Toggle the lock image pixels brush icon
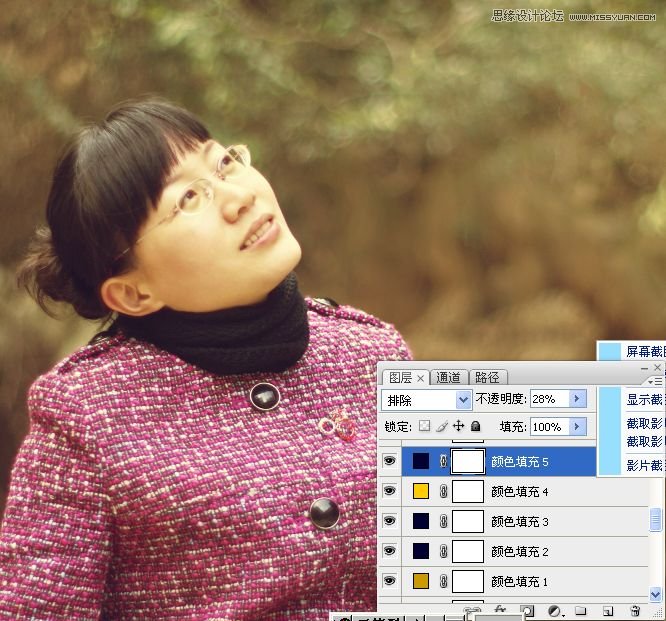Viewport: 666px width, 621px height. [442, 426]
